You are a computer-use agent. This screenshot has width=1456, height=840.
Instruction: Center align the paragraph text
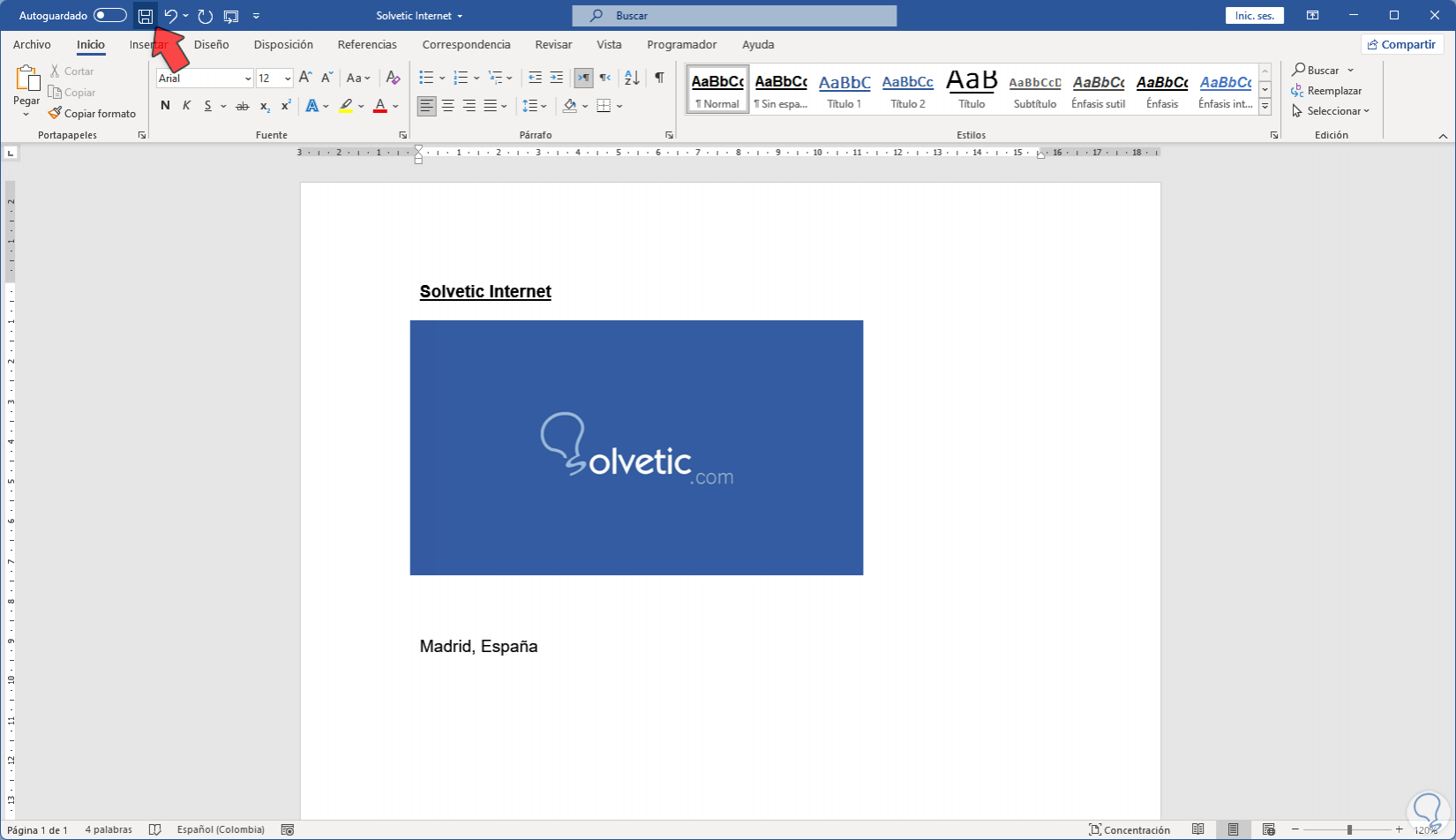(x=448, y=106)
